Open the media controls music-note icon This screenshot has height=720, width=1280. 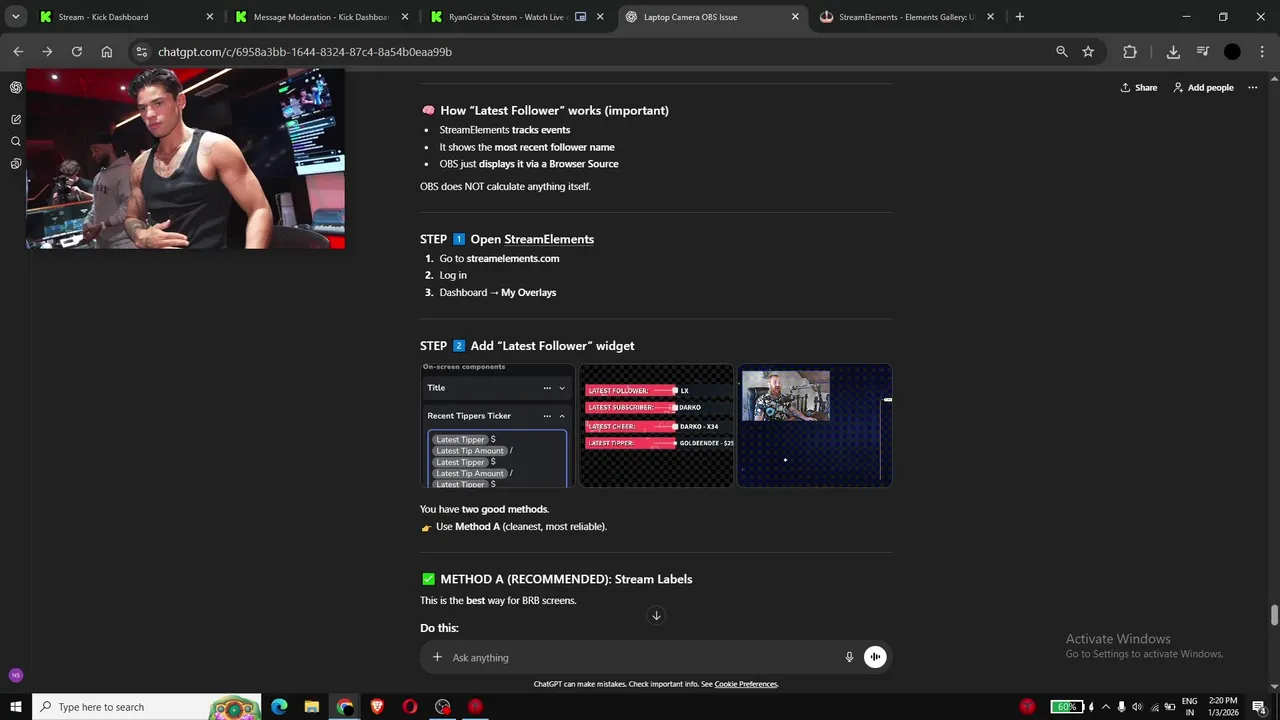tap(1203, 52)
